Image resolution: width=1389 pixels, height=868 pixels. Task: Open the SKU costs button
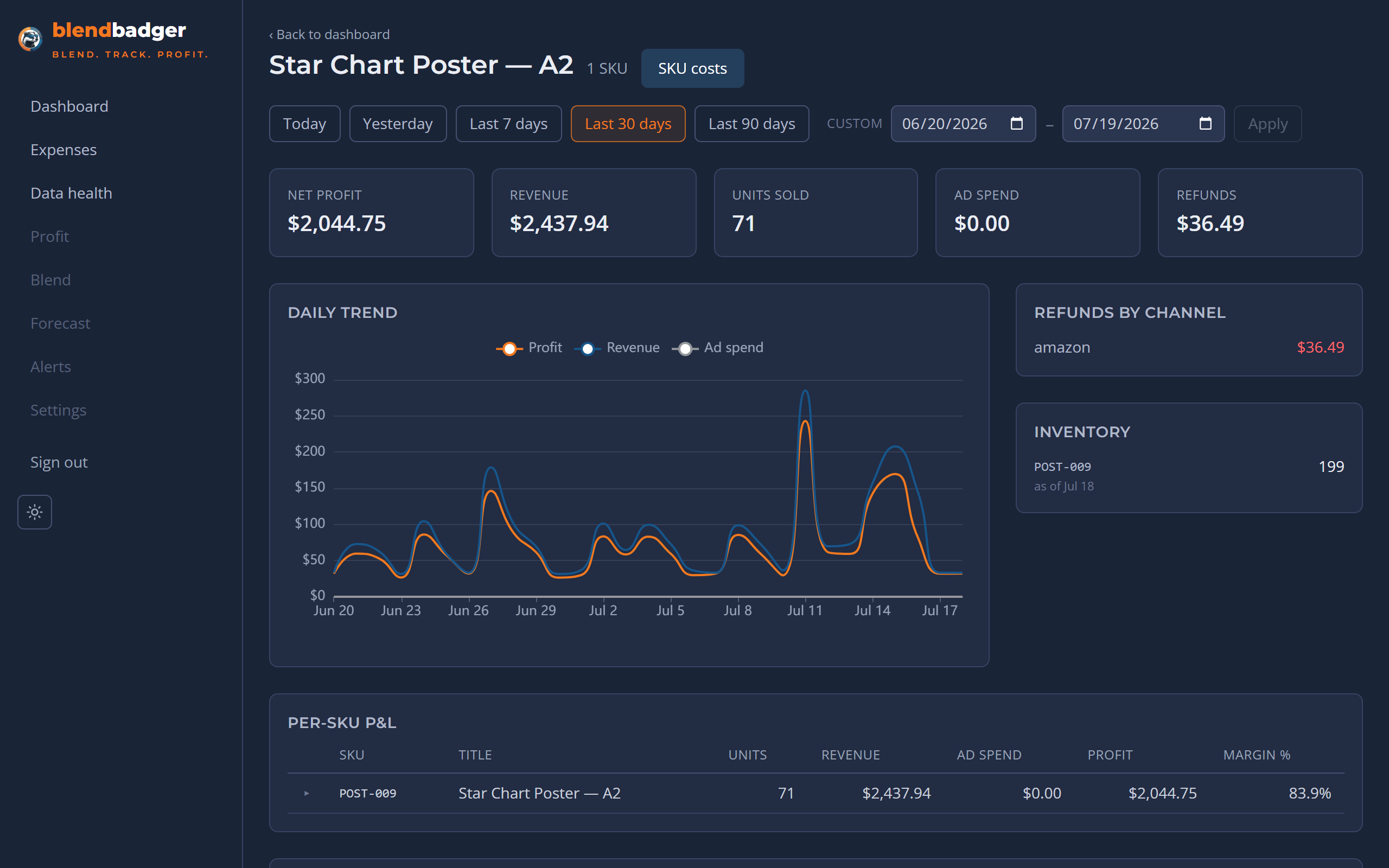pos(692,68)
